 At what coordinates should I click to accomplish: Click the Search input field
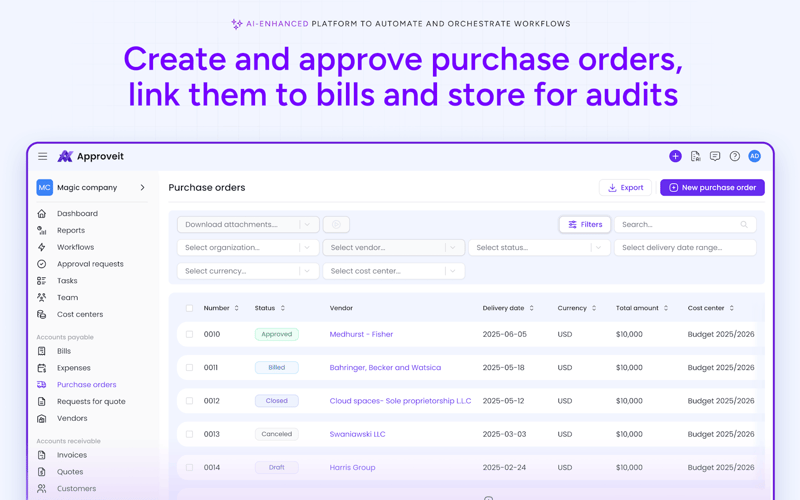coord(685,224)
